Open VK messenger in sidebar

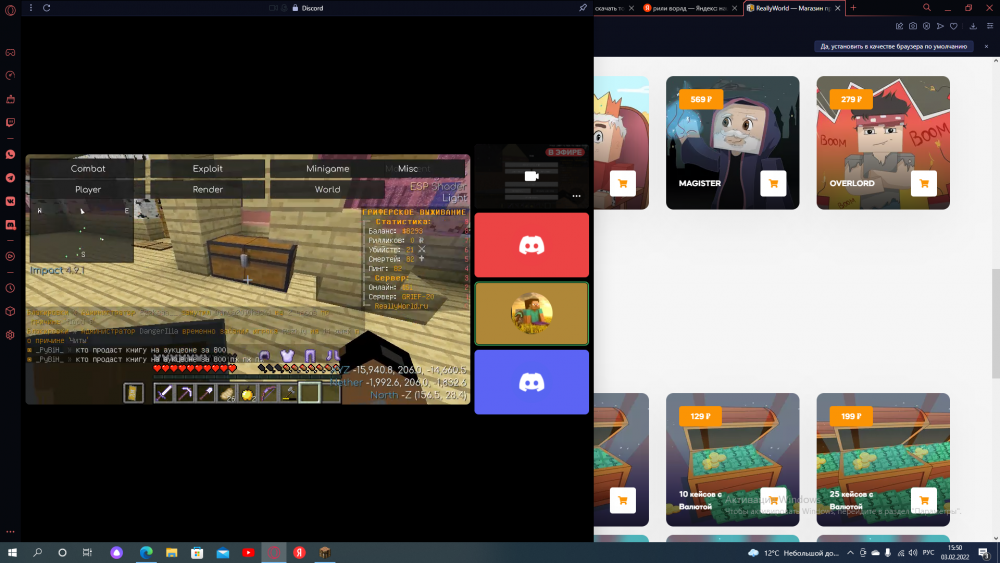[x=10, y=201]
